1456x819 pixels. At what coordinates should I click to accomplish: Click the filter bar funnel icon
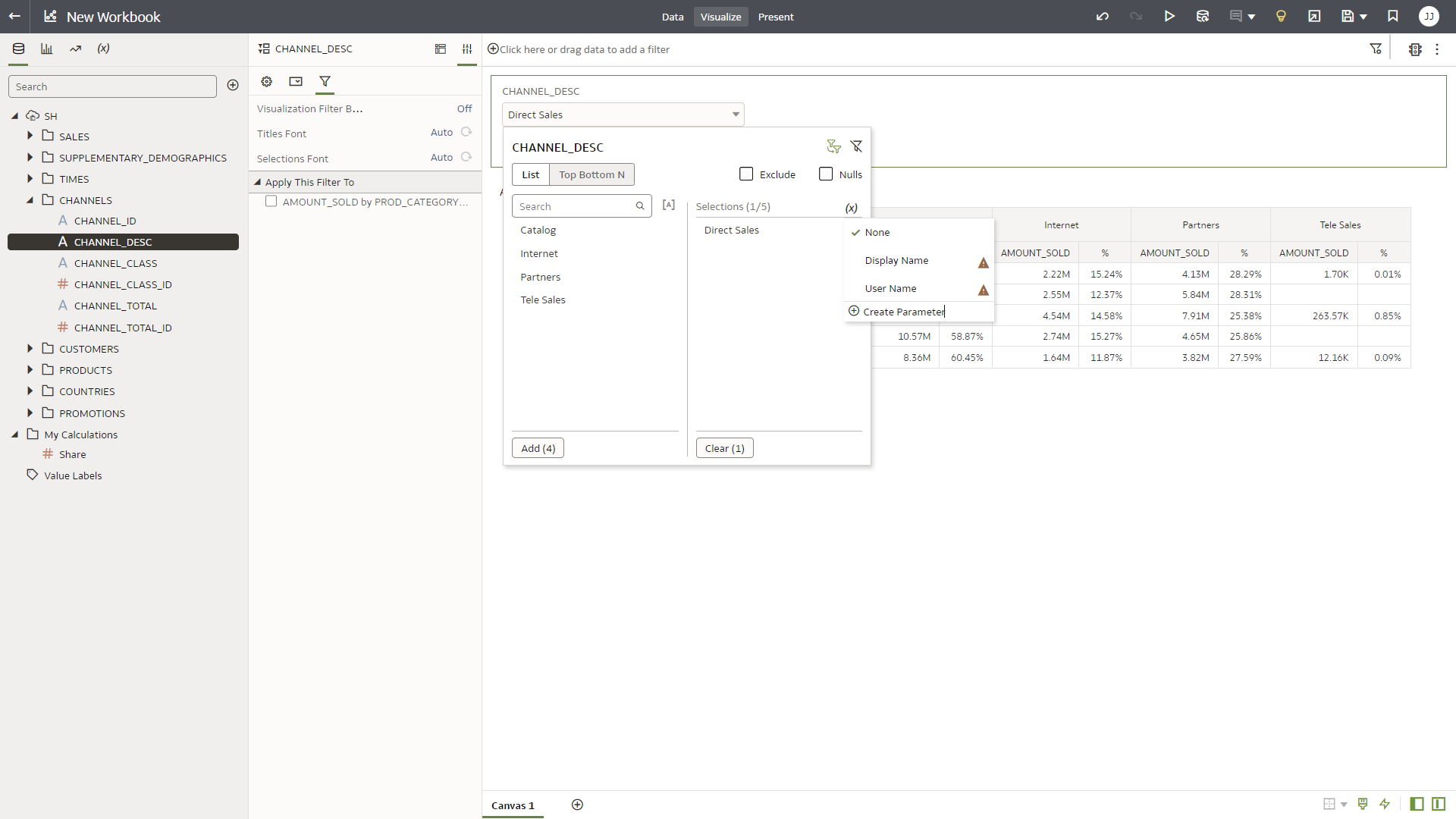pos(1376,49)
